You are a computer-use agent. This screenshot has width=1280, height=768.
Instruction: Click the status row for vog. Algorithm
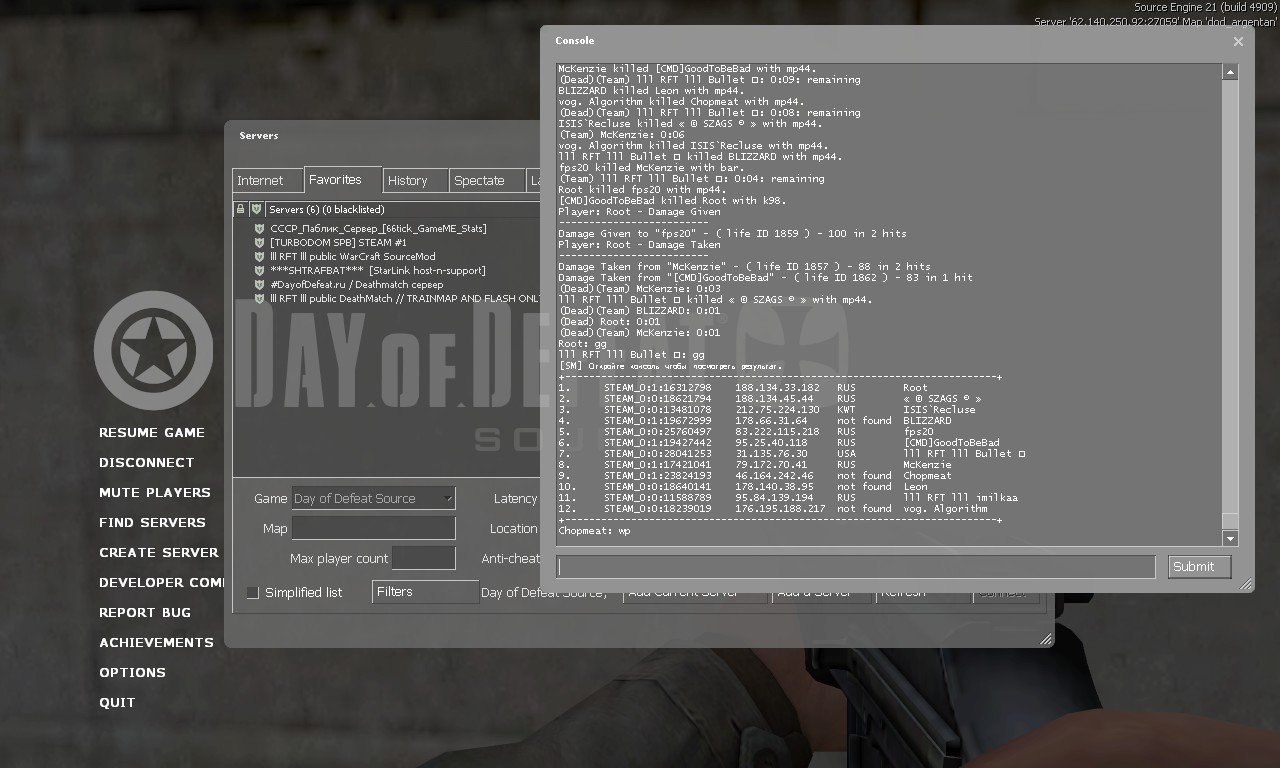coord(773,509)
